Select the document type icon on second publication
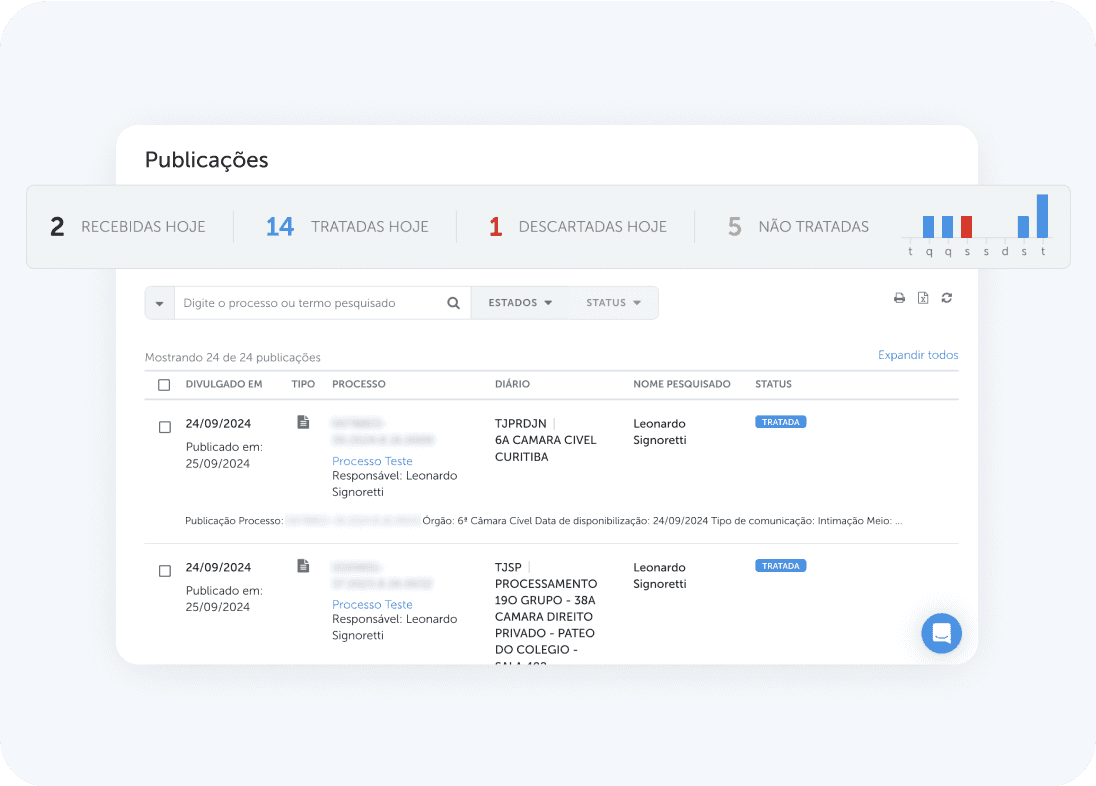1096x786 pixels. (303, 565)
